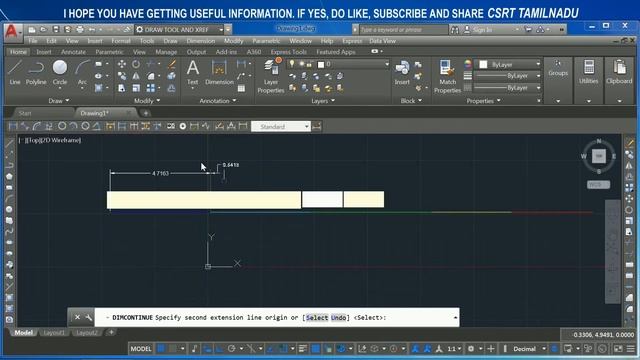
Task: Select the Text annotation tool
Action: point(193,72)
